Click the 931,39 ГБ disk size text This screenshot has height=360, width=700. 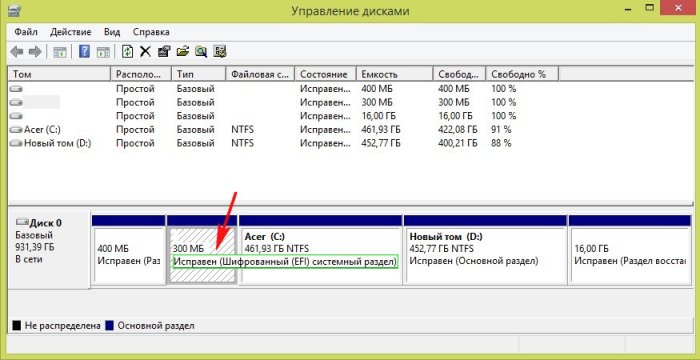(x=34, y=247)
